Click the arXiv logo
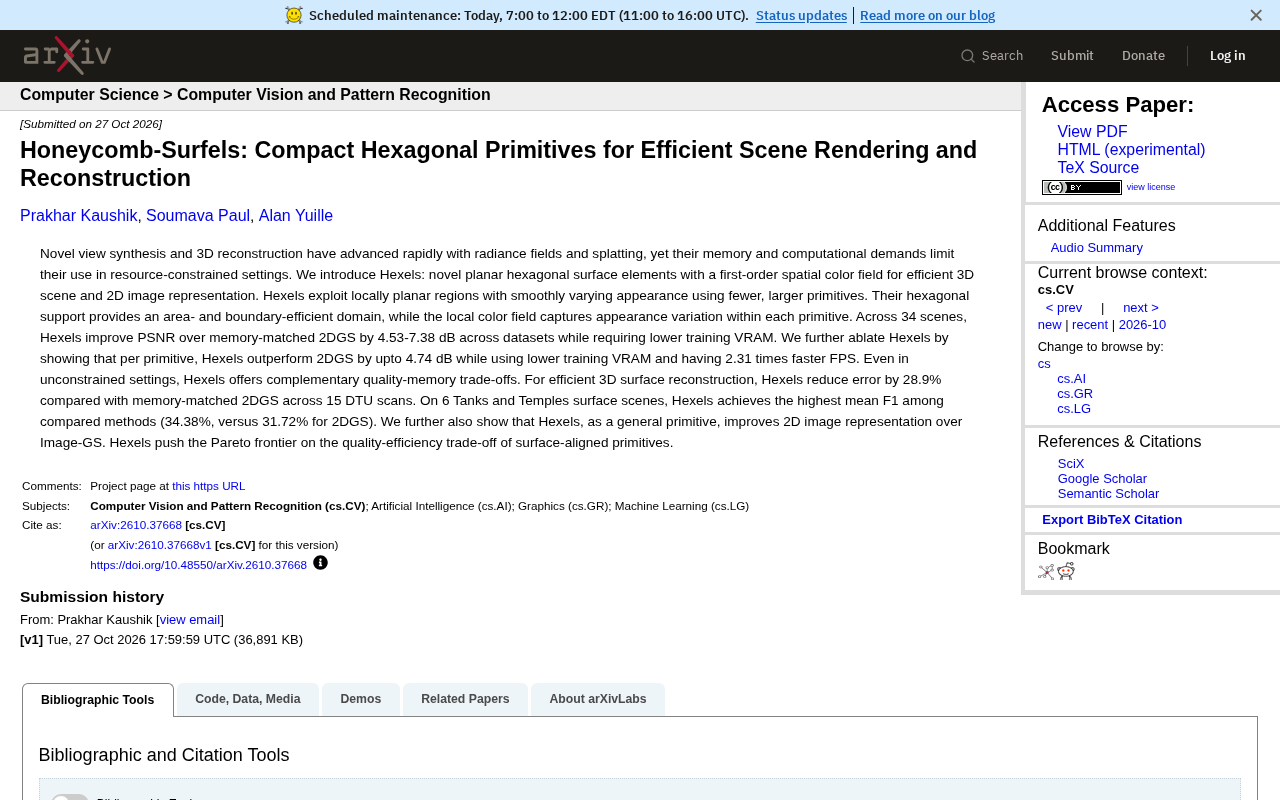Screen dimensions: 1280x800 [67, 55]
